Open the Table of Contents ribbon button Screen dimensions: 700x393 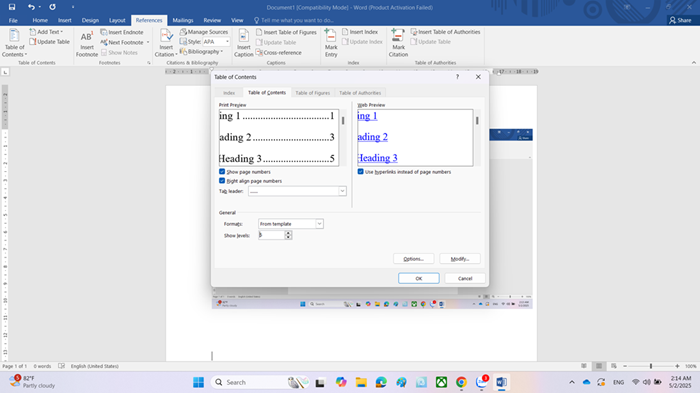[x=14, y=43]
